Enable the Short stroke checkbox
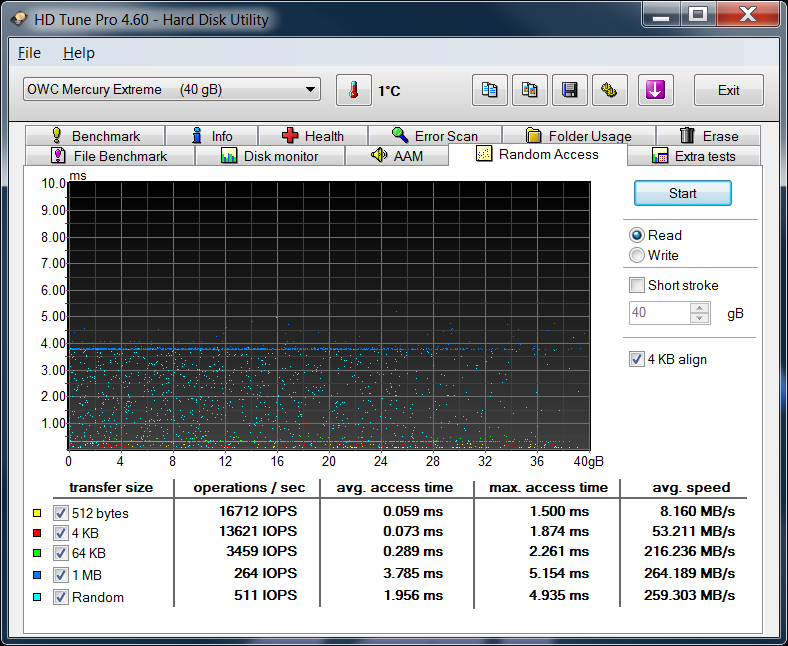This screenshot has width=788, height=646. point(637,285)
